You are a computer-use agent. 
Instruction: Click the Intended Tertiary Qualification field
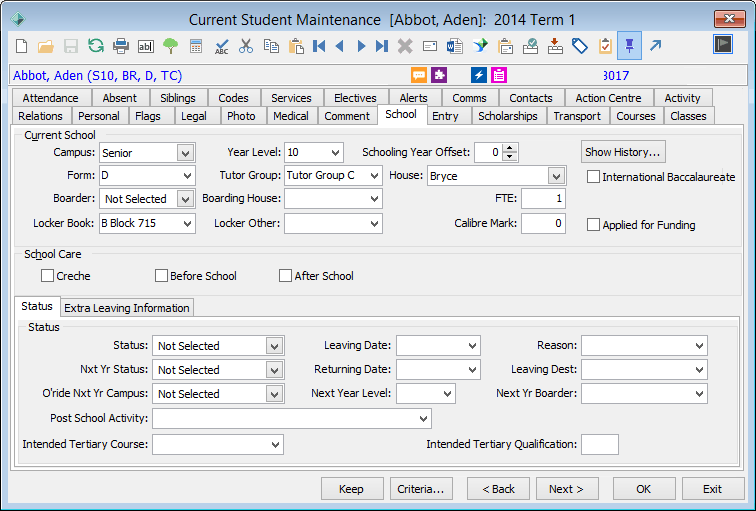point(600,444)
